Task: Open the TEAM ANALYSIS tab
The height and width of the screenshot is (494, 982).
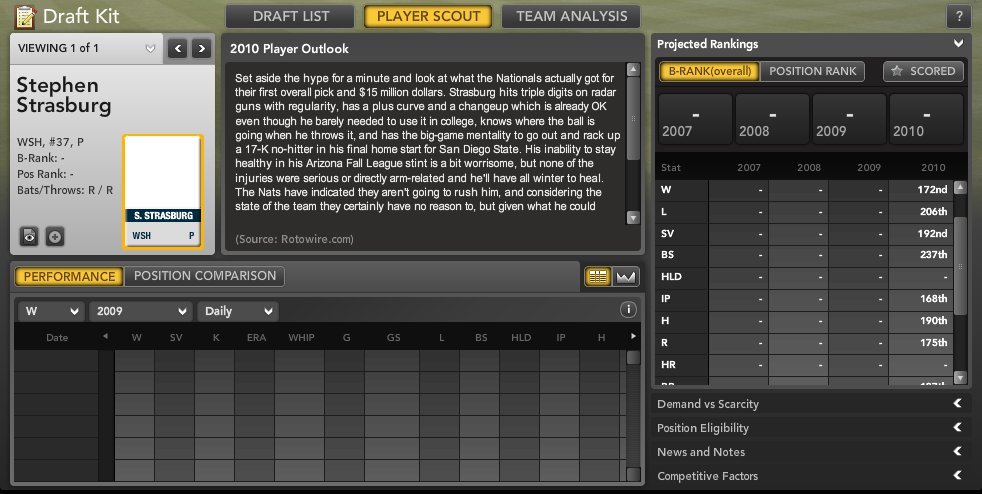Action: 571,16
